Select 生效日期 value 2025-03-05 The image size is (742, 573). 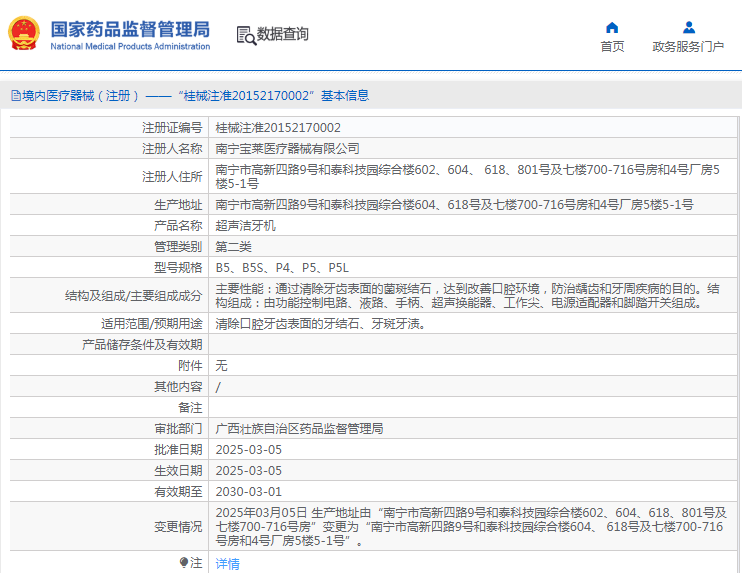248,471
